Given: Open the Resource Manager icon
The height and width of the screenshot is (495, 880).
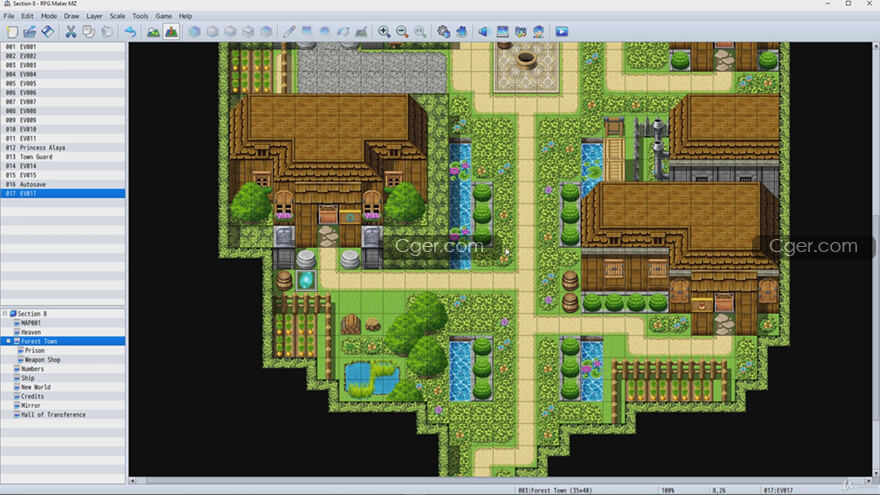Looking at the screenshot, I should (521, 31).
